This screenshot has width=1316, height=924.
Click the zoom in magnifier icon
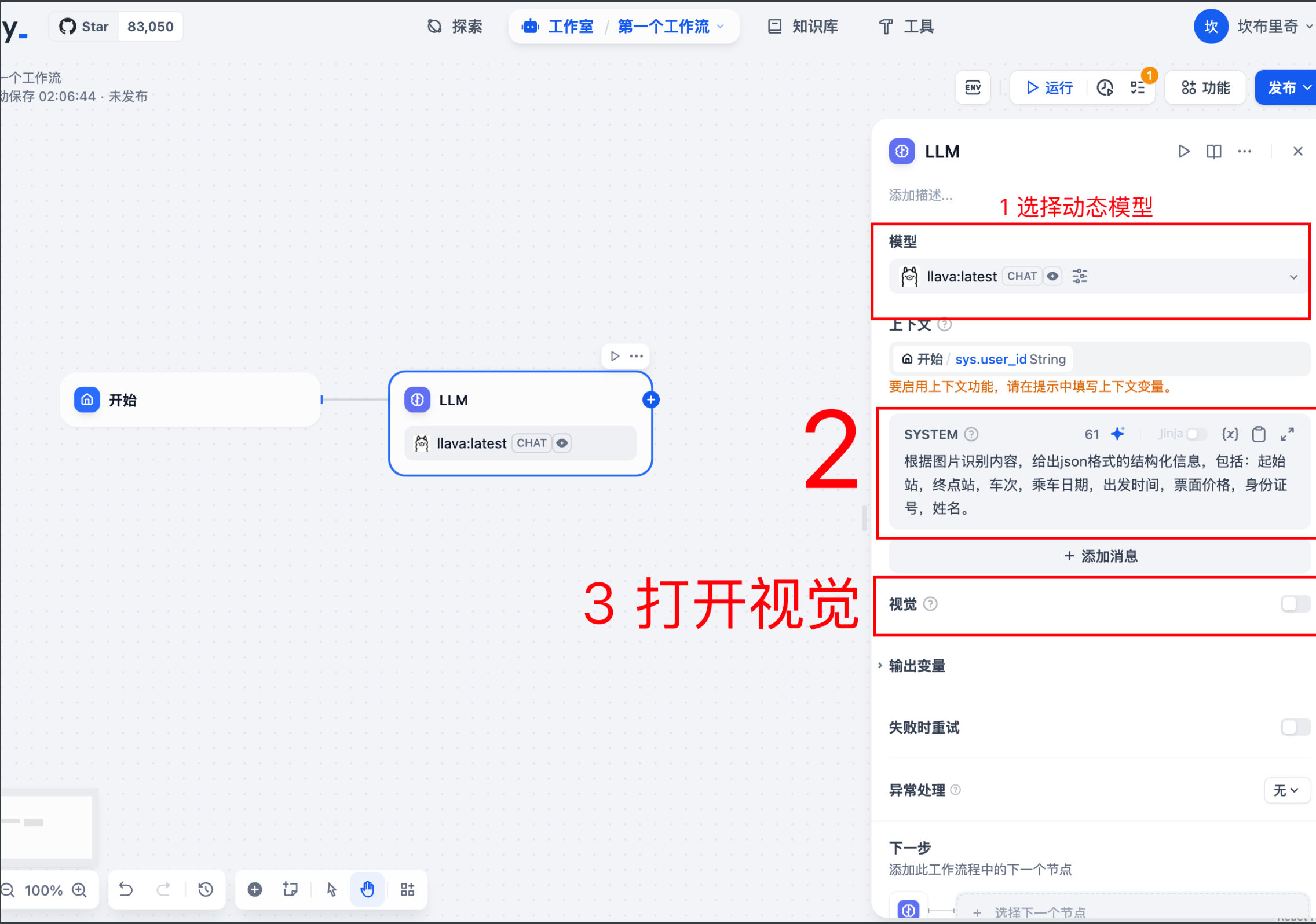[x=79, y=890]
